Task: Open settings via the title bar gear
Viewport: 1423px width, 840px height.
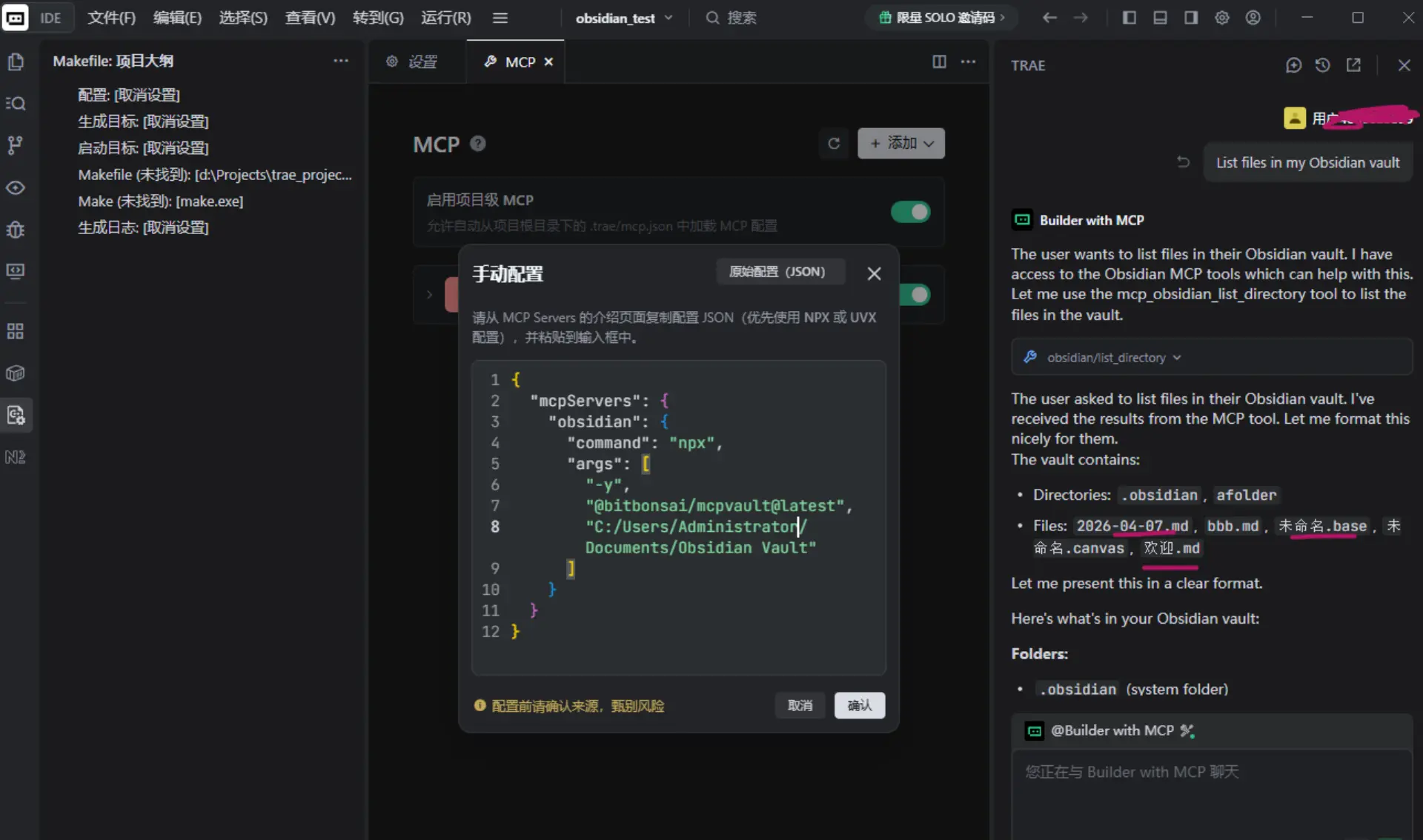Action: pyautogui.click(x=1222, y=18)
